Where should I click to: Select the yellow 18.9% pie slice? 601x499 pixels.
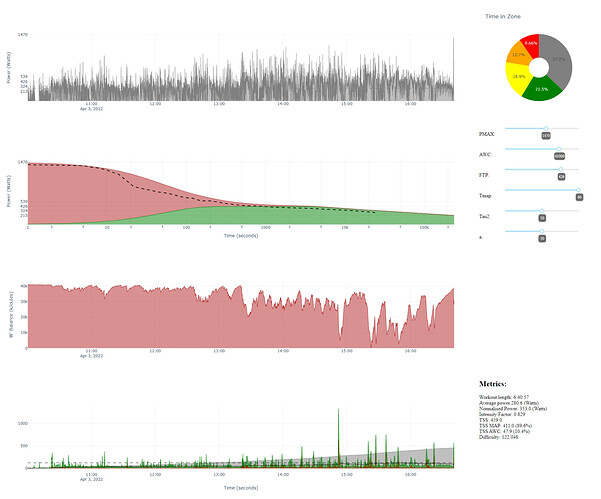(x=518, y=77)
